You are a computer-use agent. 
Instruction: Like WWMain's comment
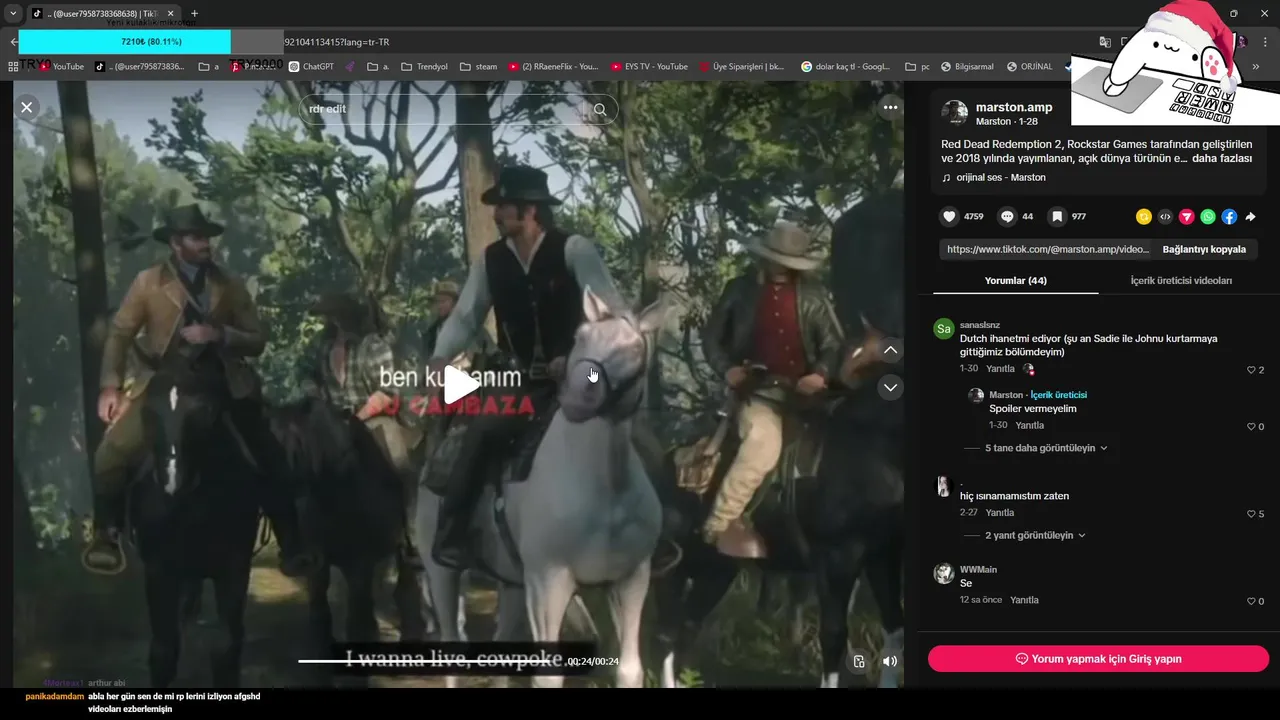1251,601
